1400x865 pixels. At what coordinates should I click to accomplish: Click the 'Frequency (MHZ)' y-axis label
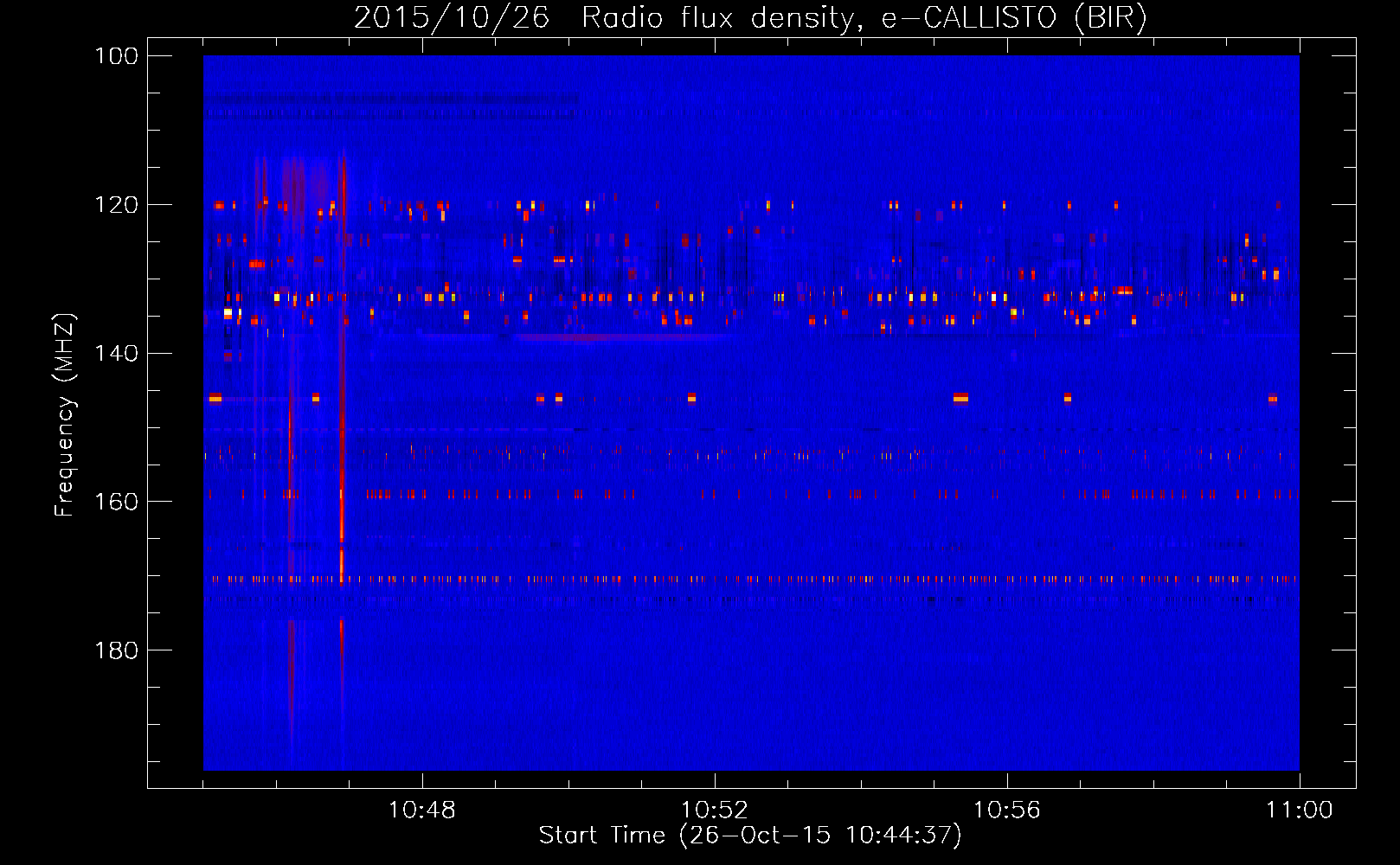pyautogui.click(x=65, y=414)
